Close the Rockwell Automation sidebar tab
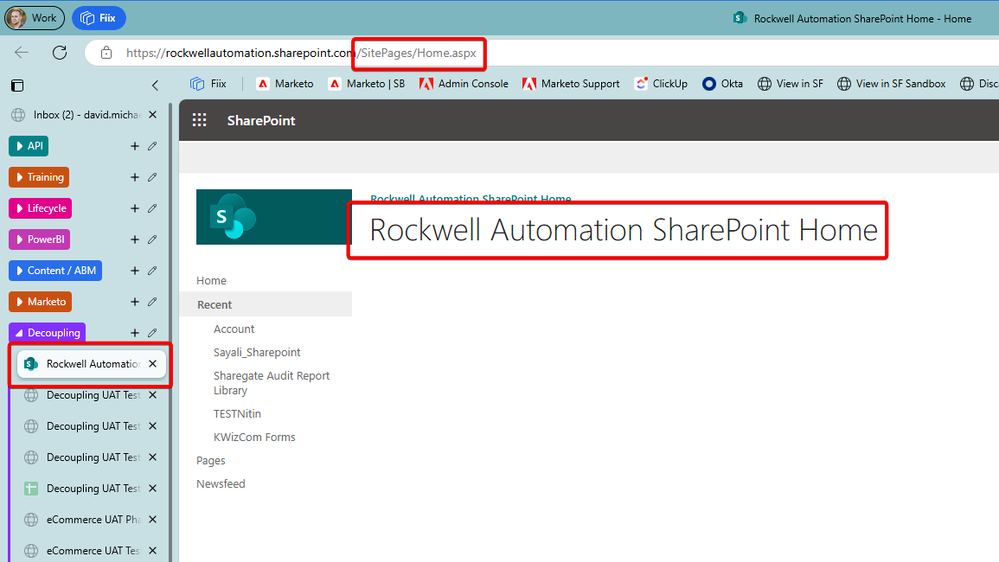999x562 pixels. [x=153, y=364]
